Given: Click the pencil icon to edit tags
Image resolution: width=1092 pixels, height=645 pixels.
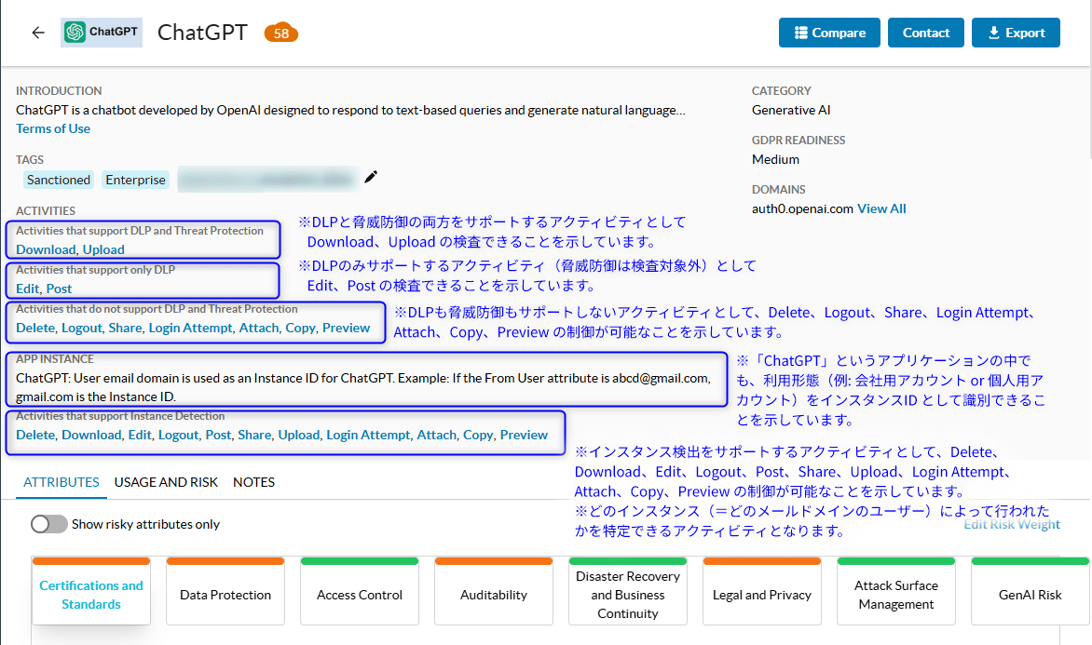Looking at the screenshot, I should pyautogui.click(x=371, y=177).
